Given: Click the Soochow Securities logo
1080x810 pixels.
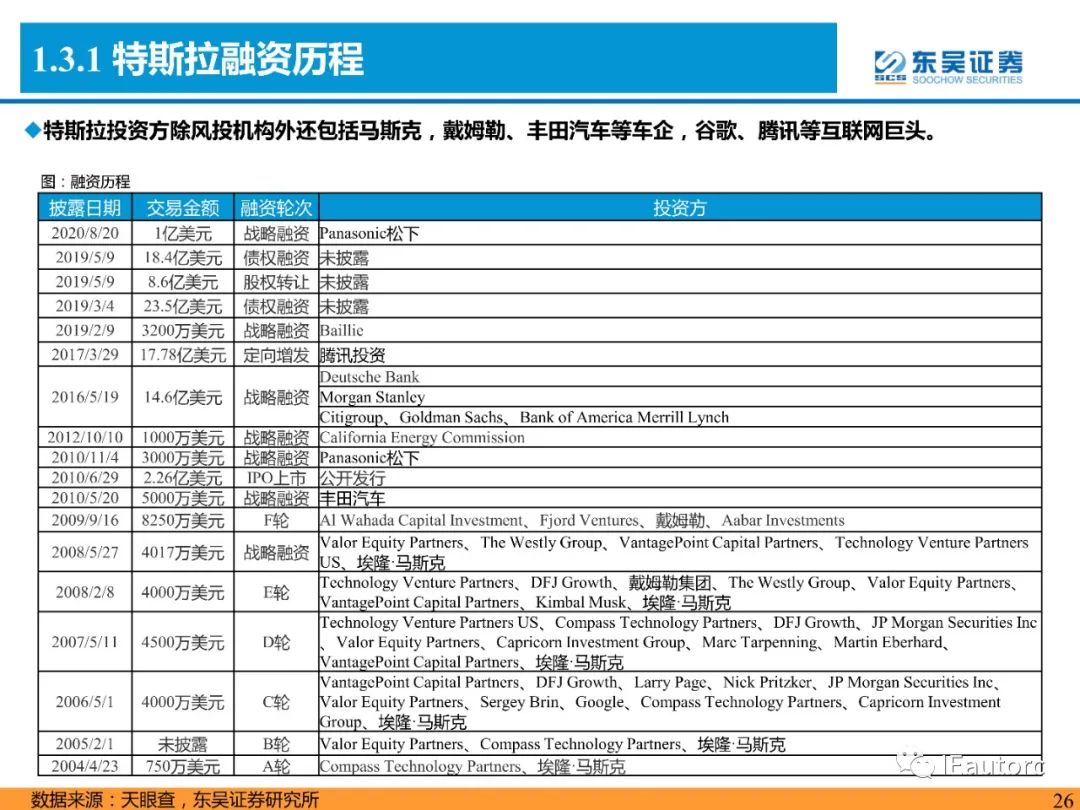Looking at the screenshot, I should click(948, 67).
